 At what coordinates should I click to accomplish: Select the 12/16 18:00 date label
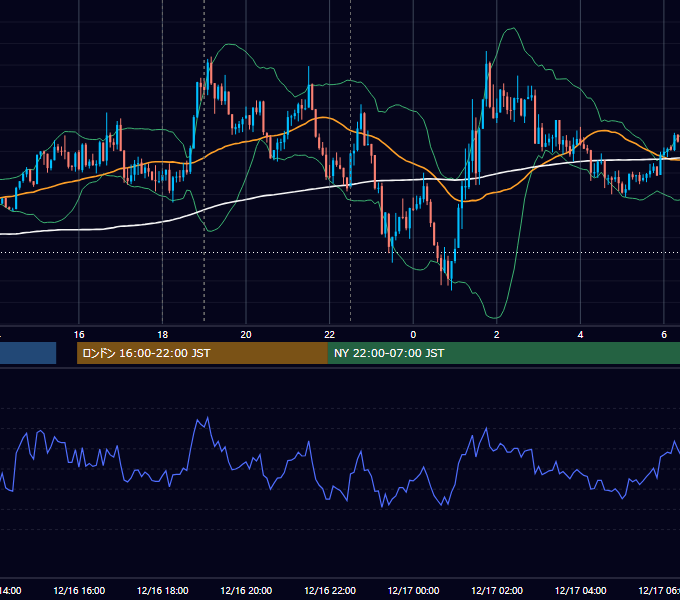pos(163,591)
